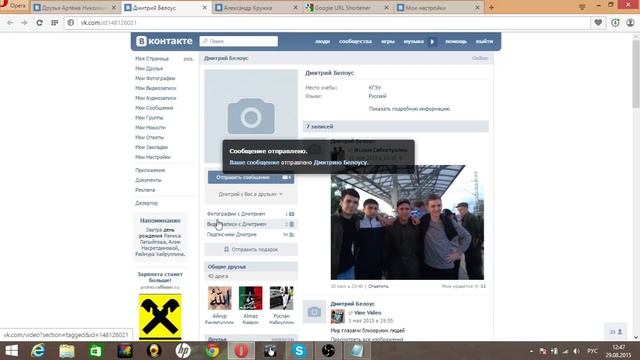This screenshot has width=640, height=360.
Task: Open музыка in the VK header menu
Action: pyautogui.click(x=413, y=41)
